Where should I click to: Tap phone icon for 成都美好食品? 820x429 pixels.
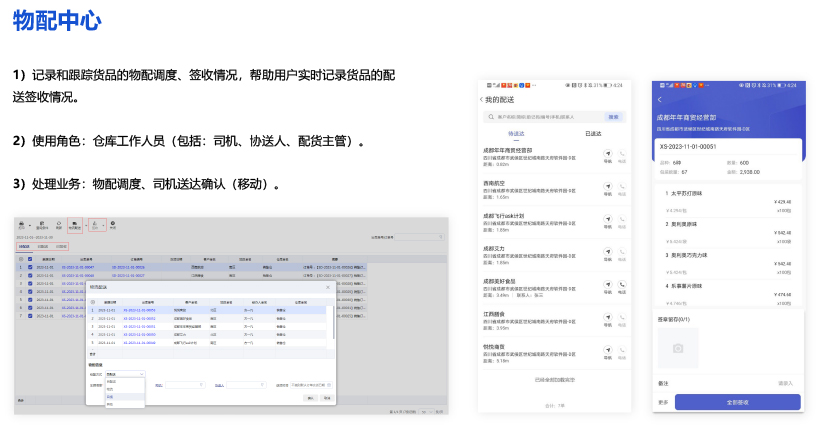click(x=622, y=285)
